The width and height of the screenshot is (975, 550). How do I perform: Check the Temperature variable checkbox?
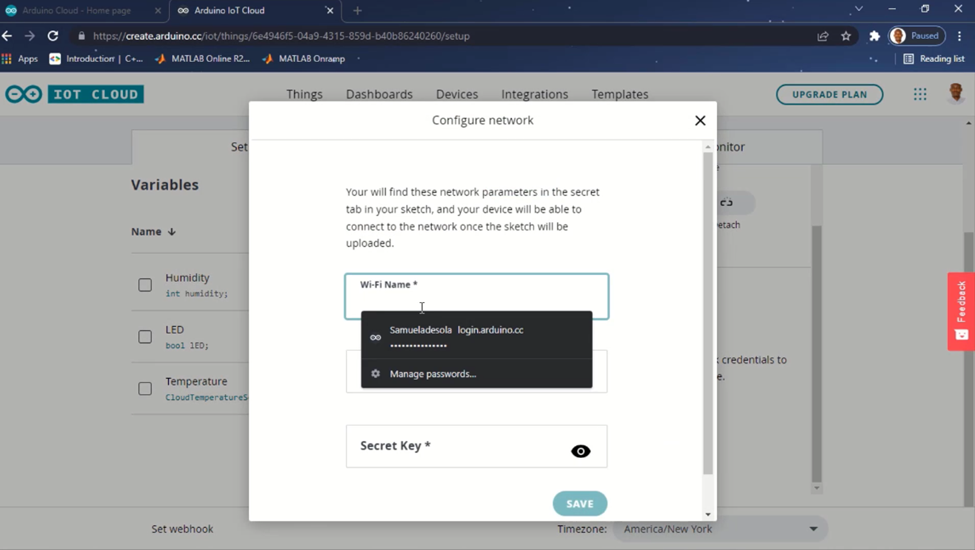click(145, 388)
